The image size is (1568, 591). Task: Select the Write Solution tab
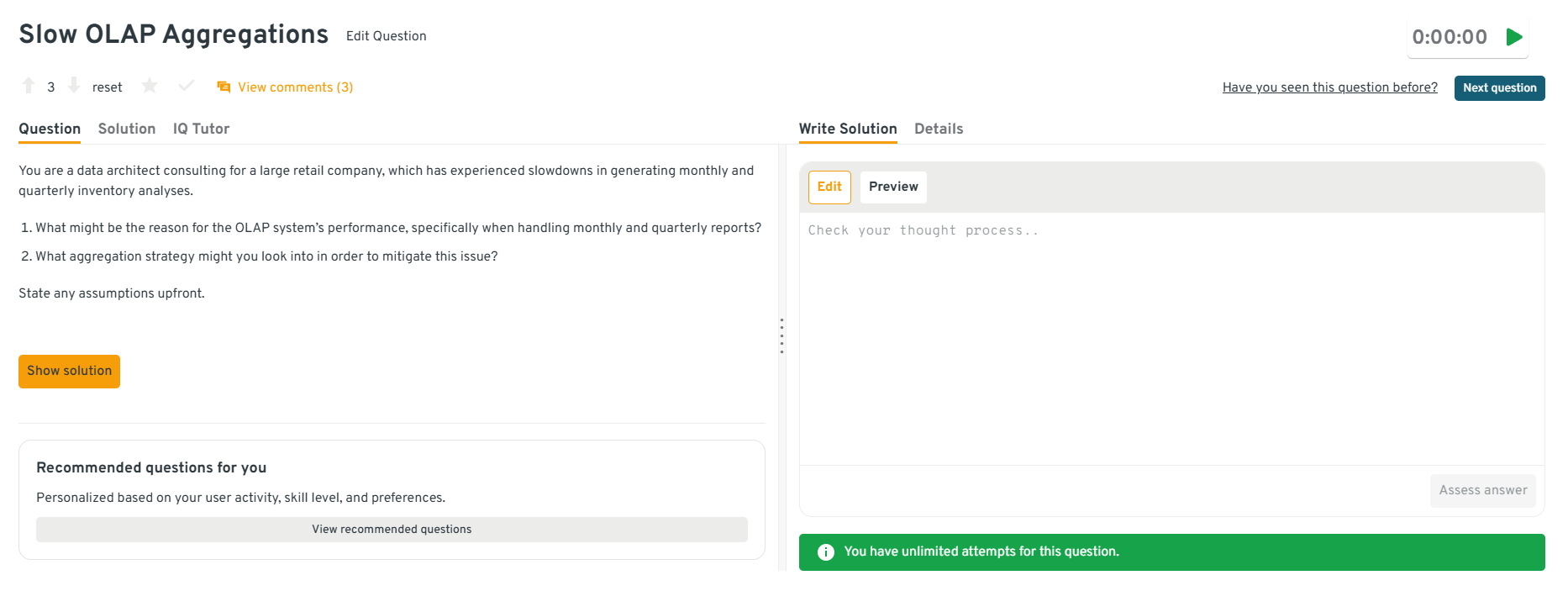(x=848, y=129)
